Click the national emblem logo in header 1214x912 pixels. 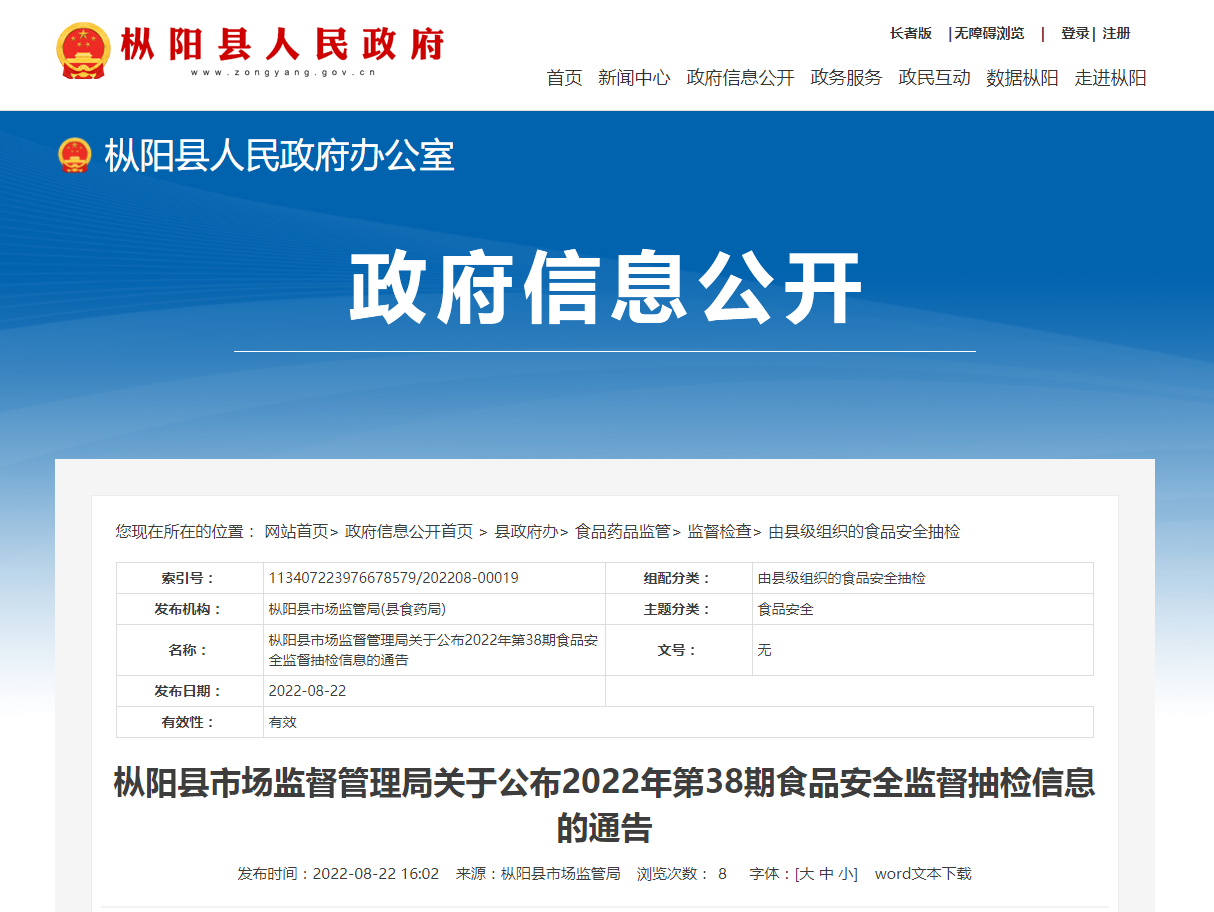click(x=84, y=51)
